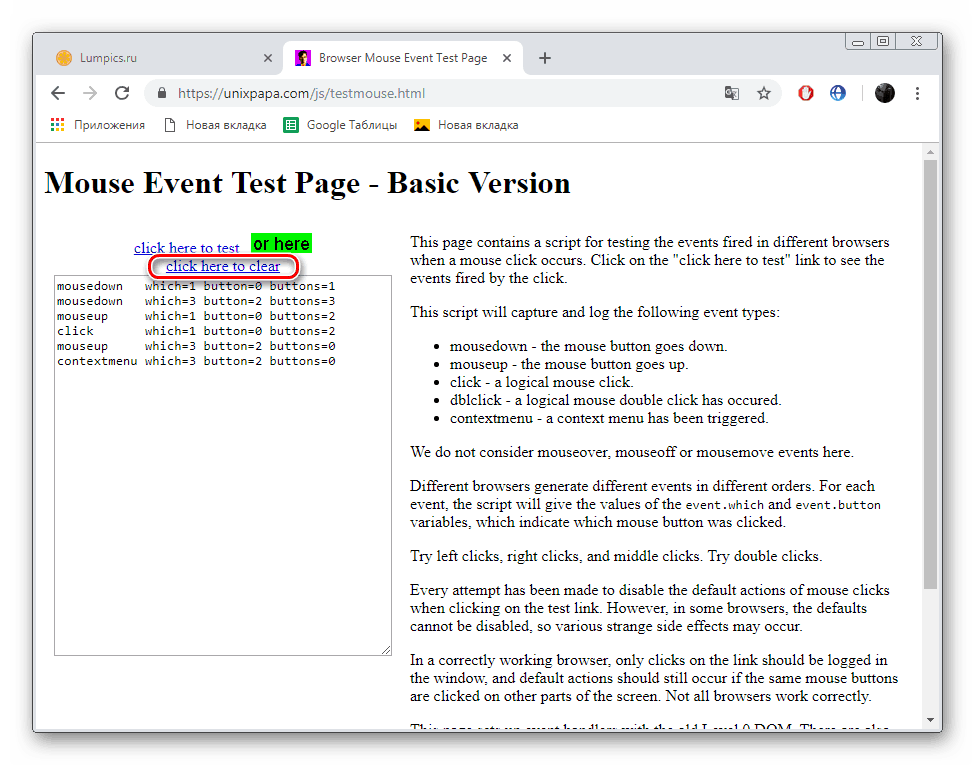Screen dimensions: 975x765
Task: Click the padlock icon in the address bar
Action: (161, 92)
